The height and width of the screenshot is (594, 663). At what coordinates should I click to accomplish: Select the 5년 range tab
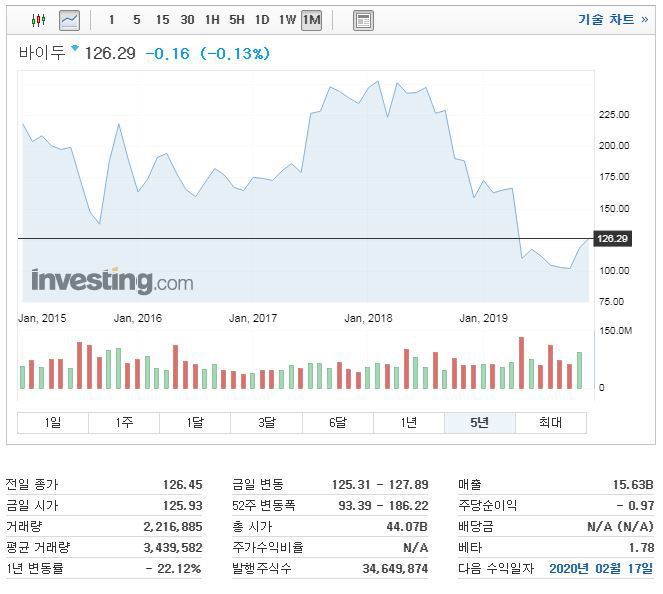point(480,422)
